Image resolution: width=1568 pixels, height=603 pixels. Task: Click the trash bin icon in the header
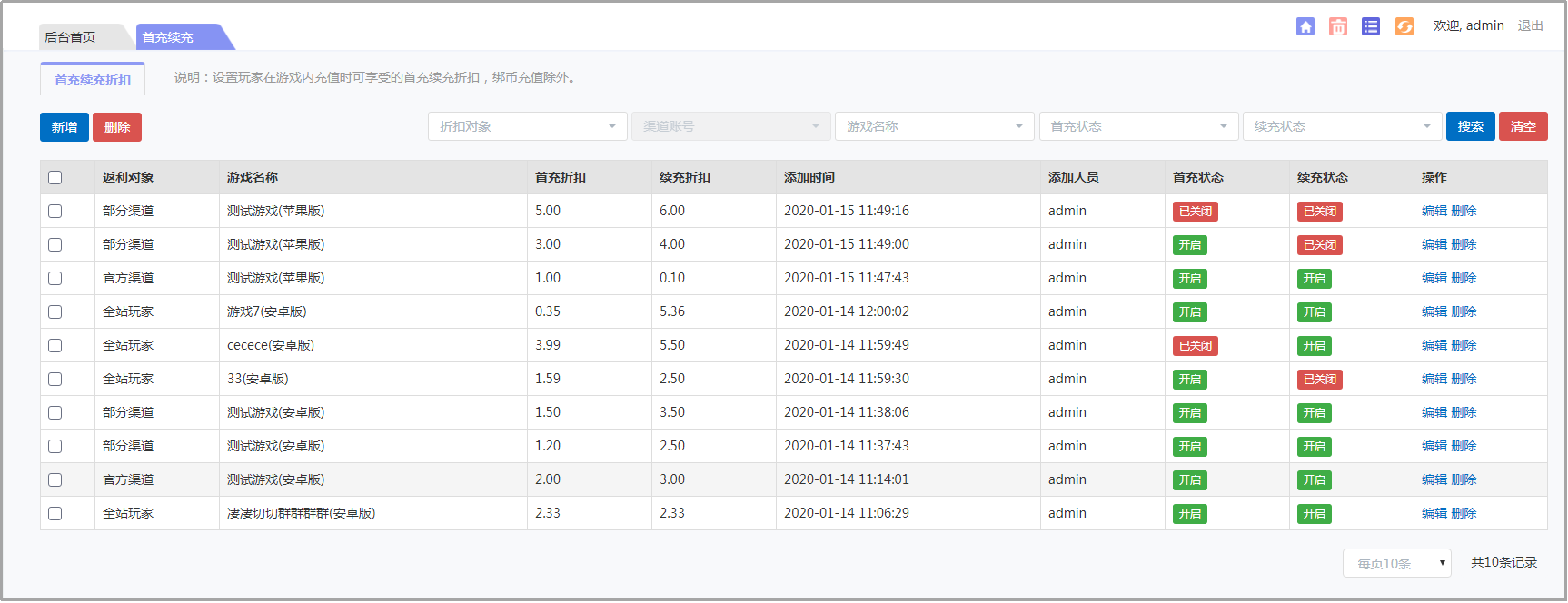tap(1338, 26)
